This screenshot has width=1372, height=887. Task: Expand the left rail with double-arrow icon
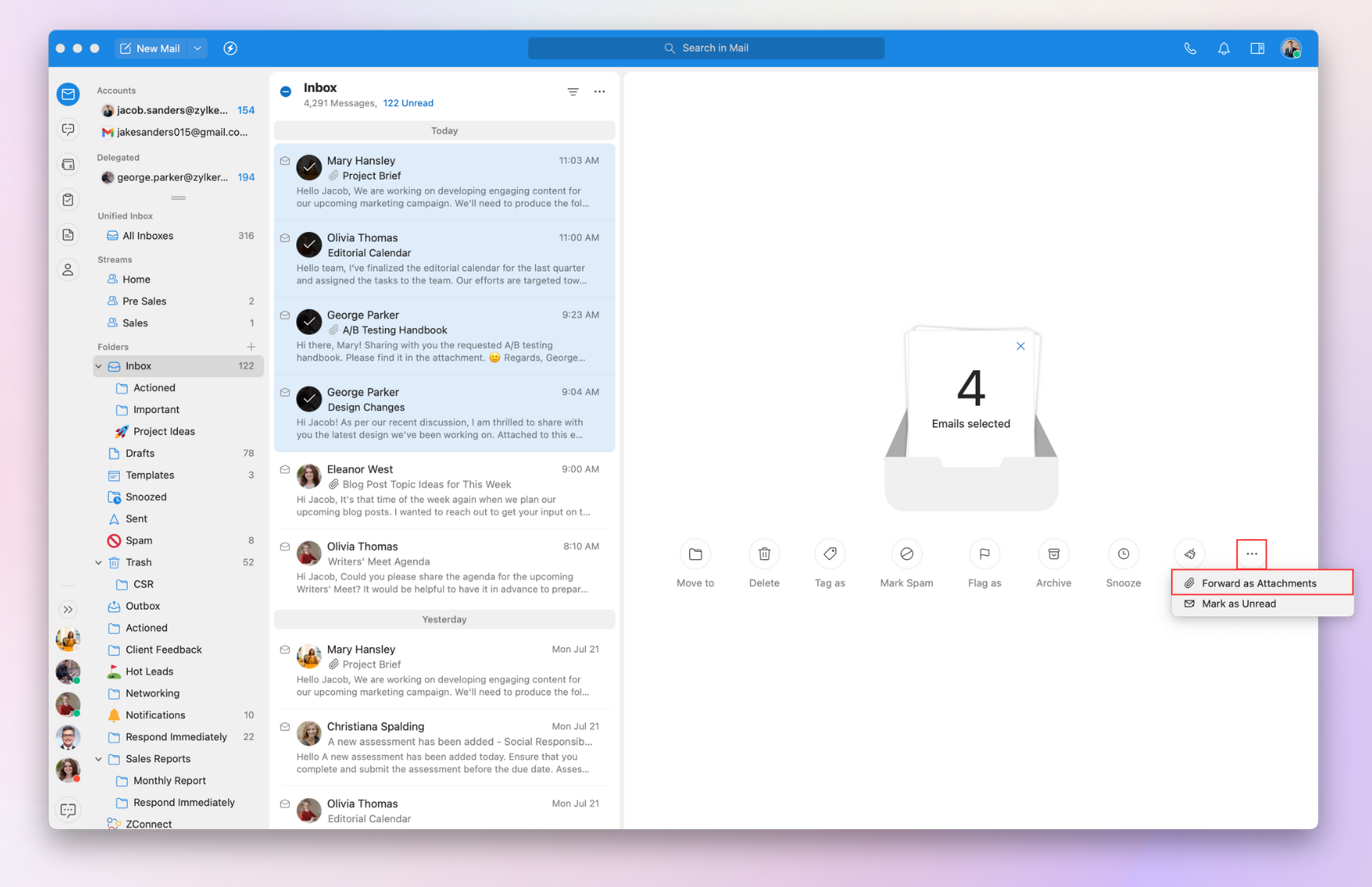[68, 610]
